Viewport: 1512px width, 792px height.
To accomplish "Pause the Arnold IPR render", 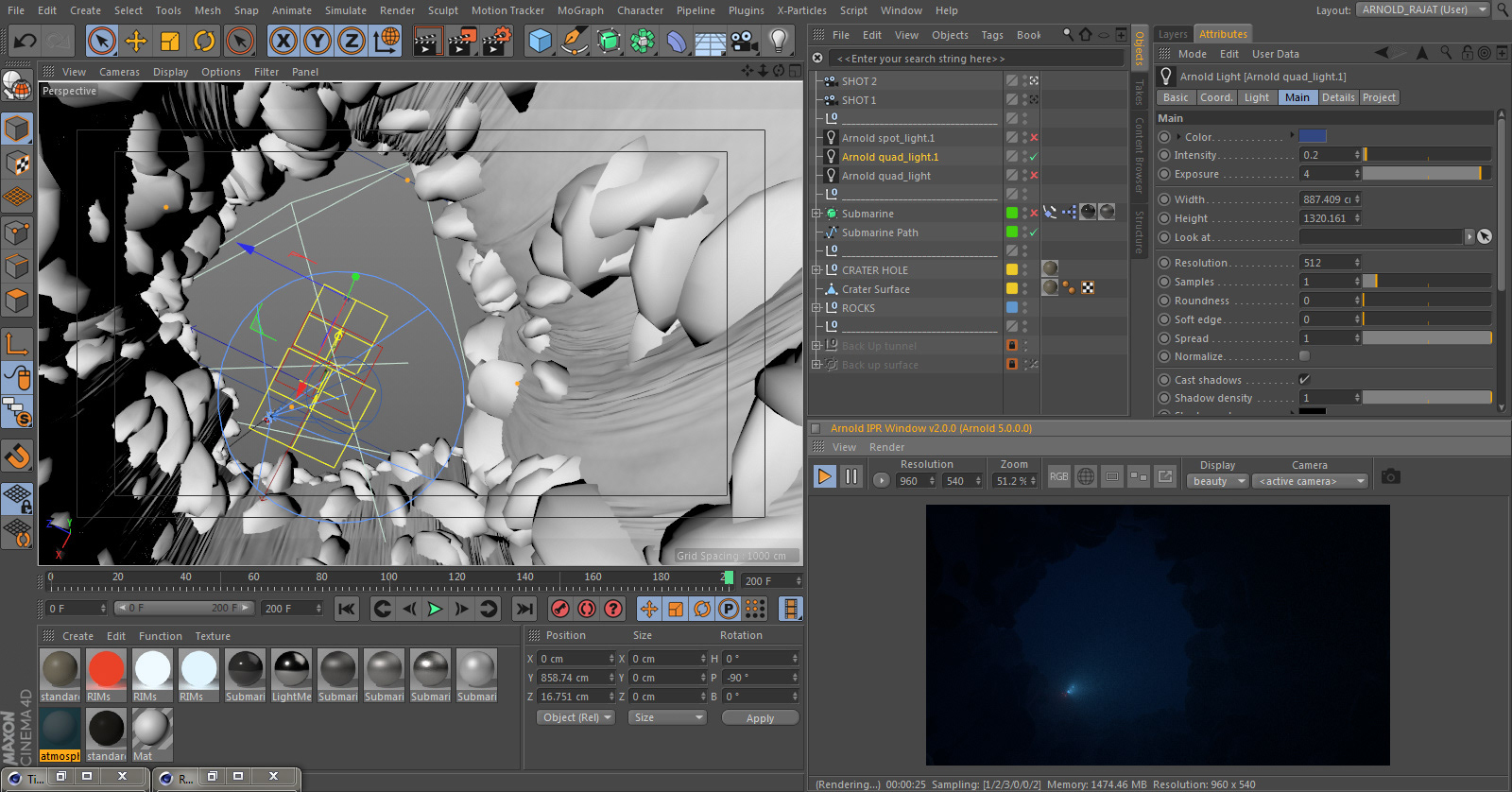I will click(x=851, y=477).
